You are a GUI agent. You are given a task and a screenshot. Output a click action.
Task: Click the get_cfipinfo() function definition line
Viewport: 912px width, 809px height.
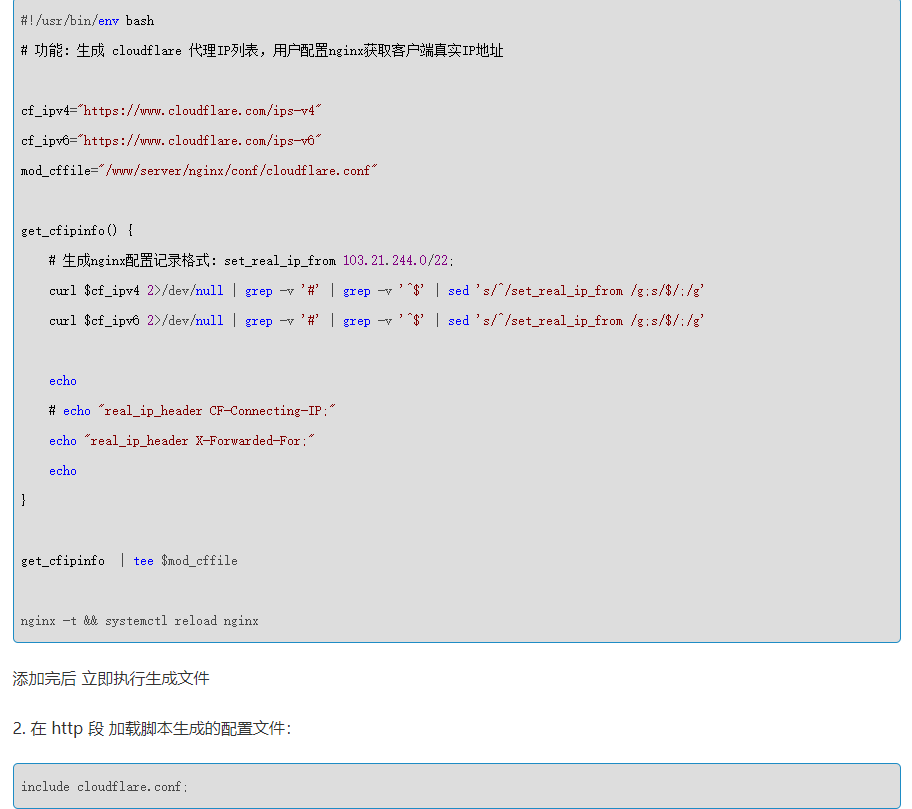pos(77,230)
